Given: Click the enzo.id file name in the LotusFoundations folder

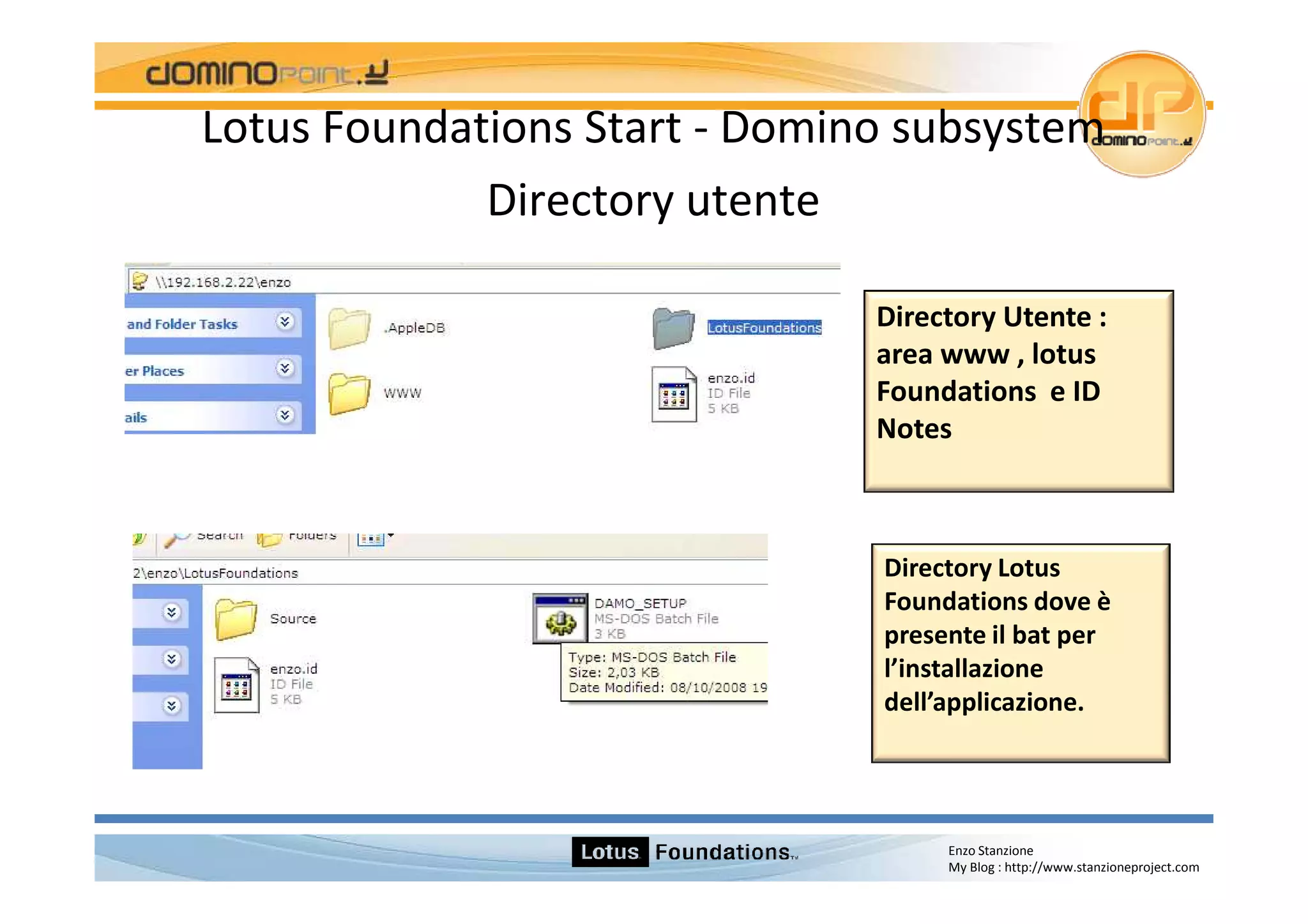Looking at the screenshot, I should pyautogui.click(x=294, y=669).
